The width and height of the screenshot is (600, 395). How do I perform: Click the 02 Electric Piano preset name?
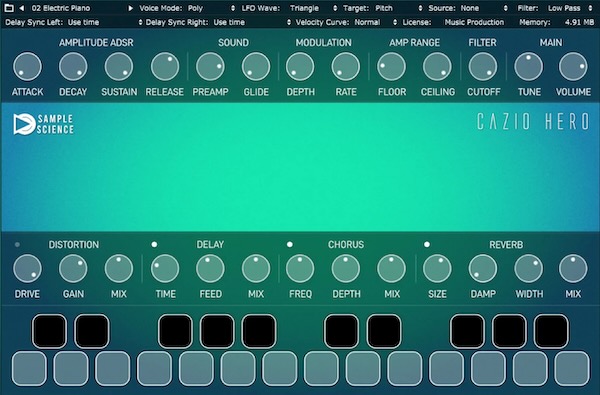click(61, 8)
